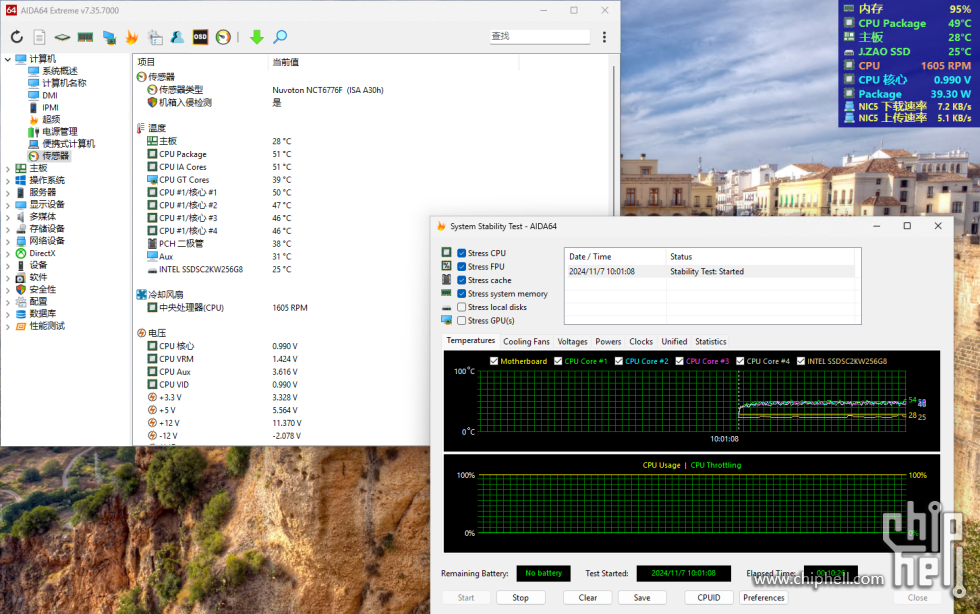980x614 pixels.
Task: Toggle Motherboard graph checkbox
Action: pyautogui.click(x=494, y=361)
